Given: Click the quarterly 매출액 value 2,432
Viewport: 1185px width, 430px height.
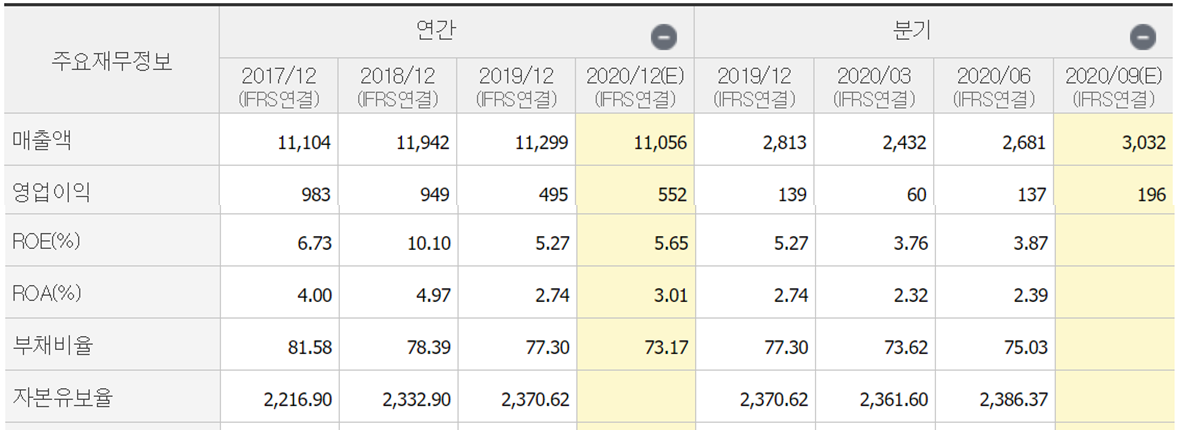Looking at the screenshot, I should point(904,143).
